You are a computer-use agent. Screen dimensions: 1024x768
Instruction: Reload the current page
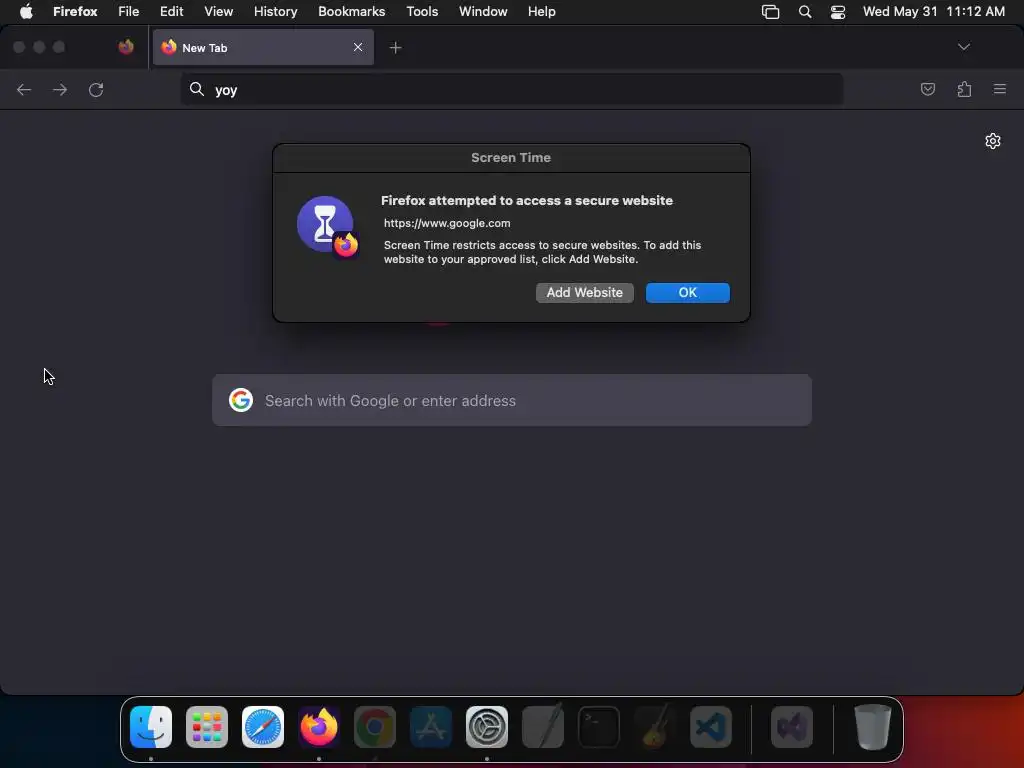pyautogui.click(x=96, y=89)
